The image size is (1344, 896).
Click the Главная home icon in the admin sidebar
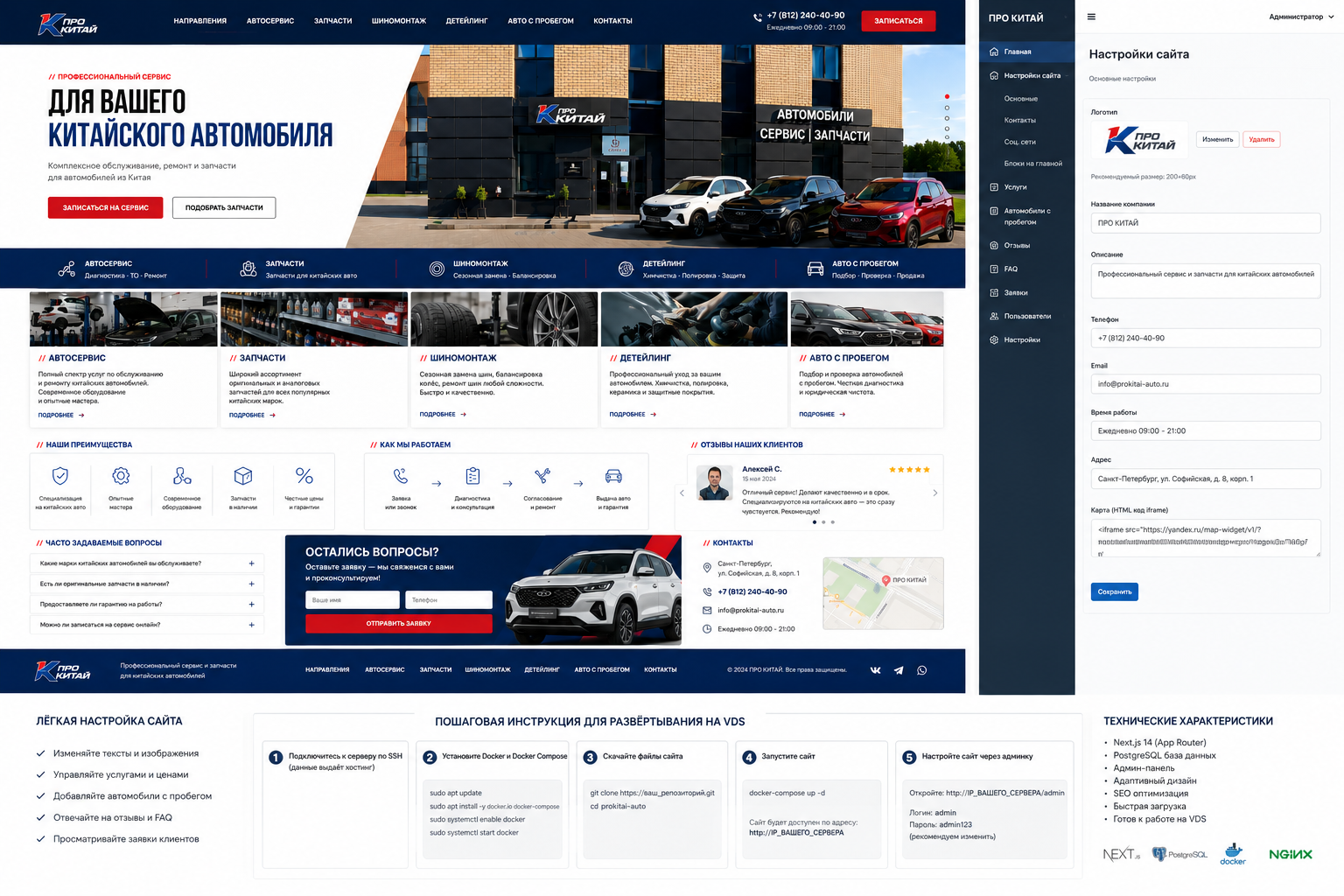click(994, 52)
